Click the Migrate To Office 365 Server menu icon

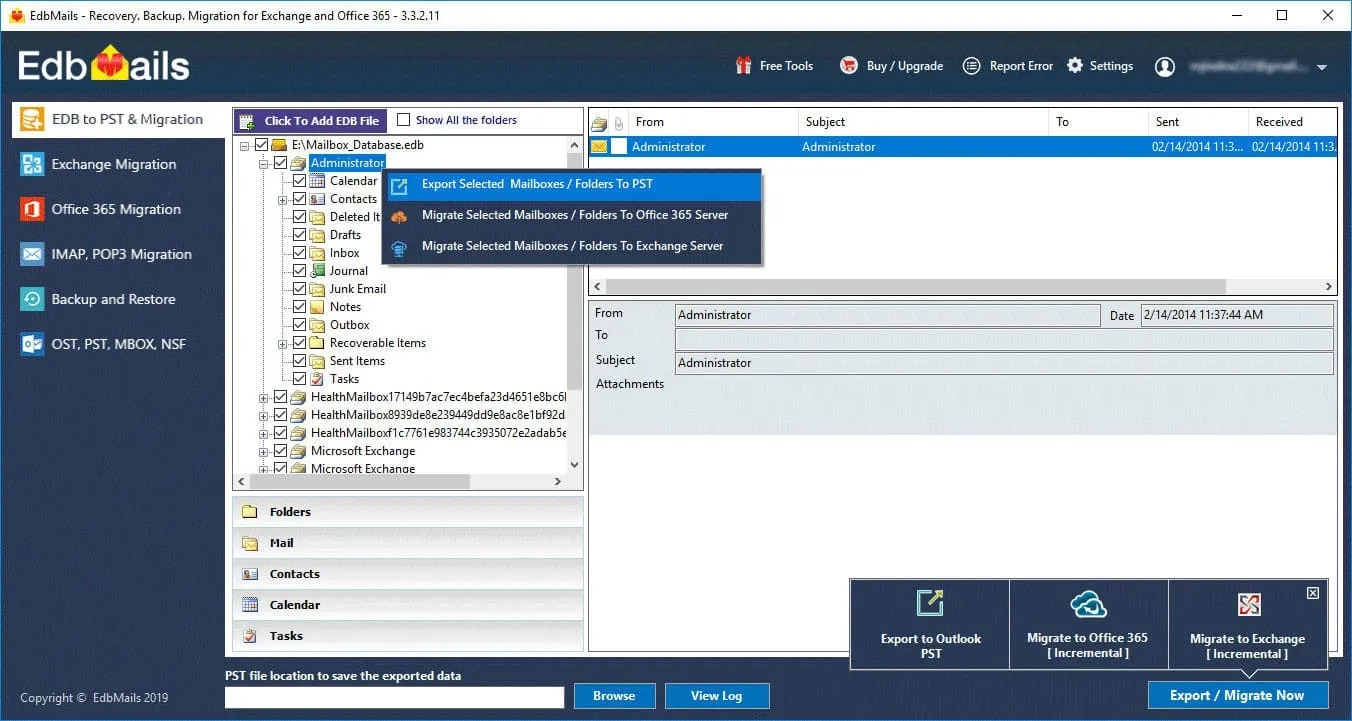(x=399, y=216)
